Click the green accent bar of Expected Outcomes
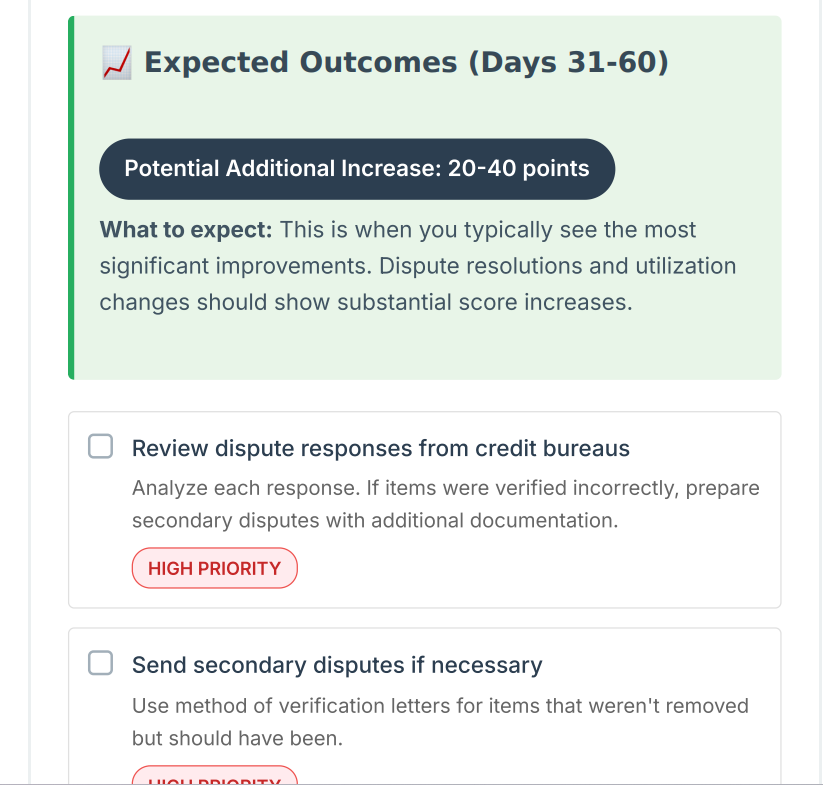823x785 pixels. coord(71,198)
